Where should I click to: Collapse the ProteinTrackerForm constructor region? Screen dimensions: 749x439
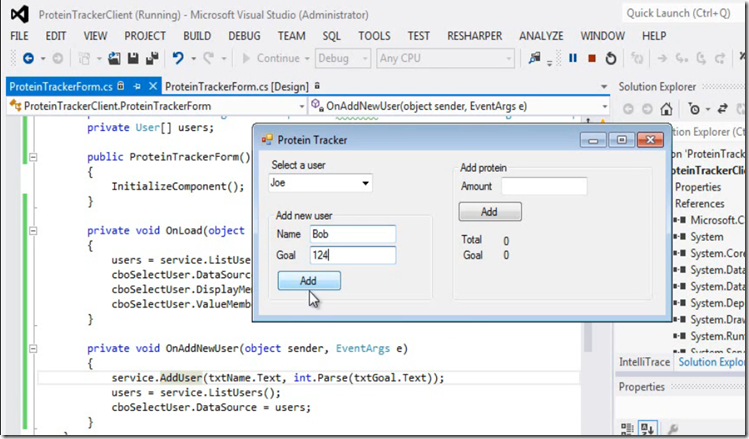(33, 157)
